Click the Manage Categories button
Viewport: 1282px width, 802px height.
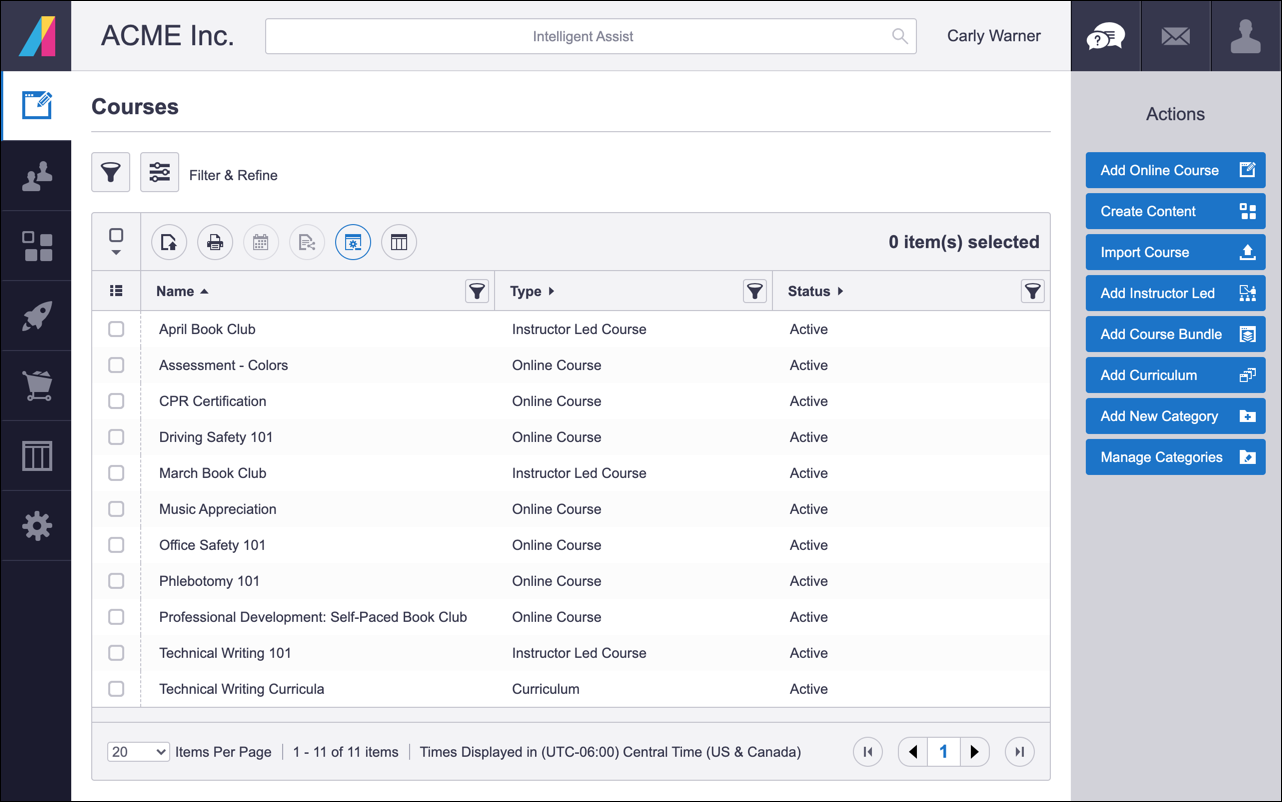(1175, 457)
